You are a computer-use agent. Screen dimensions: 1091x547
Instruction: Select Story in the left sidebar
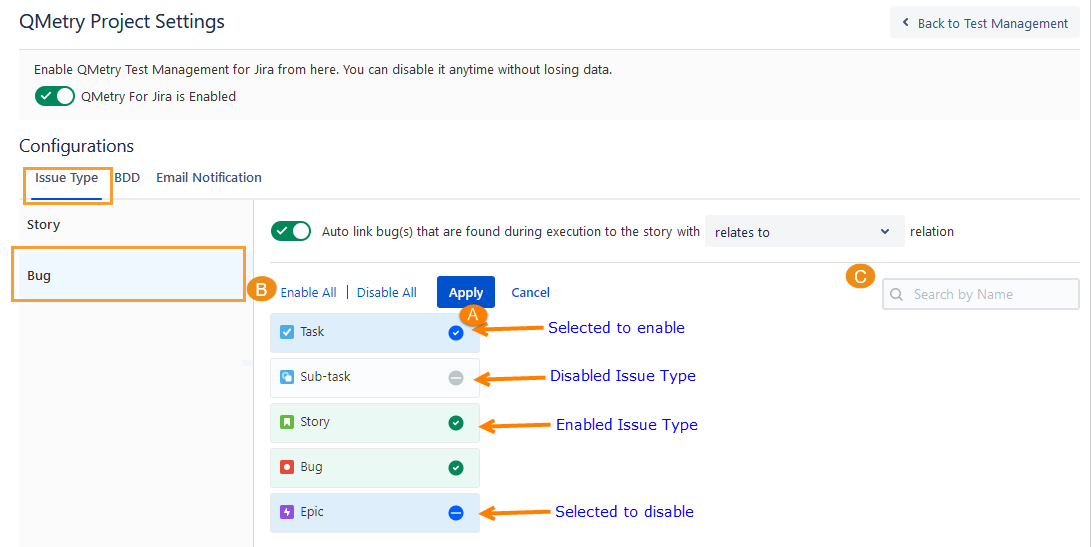click(x=44, y=225)
